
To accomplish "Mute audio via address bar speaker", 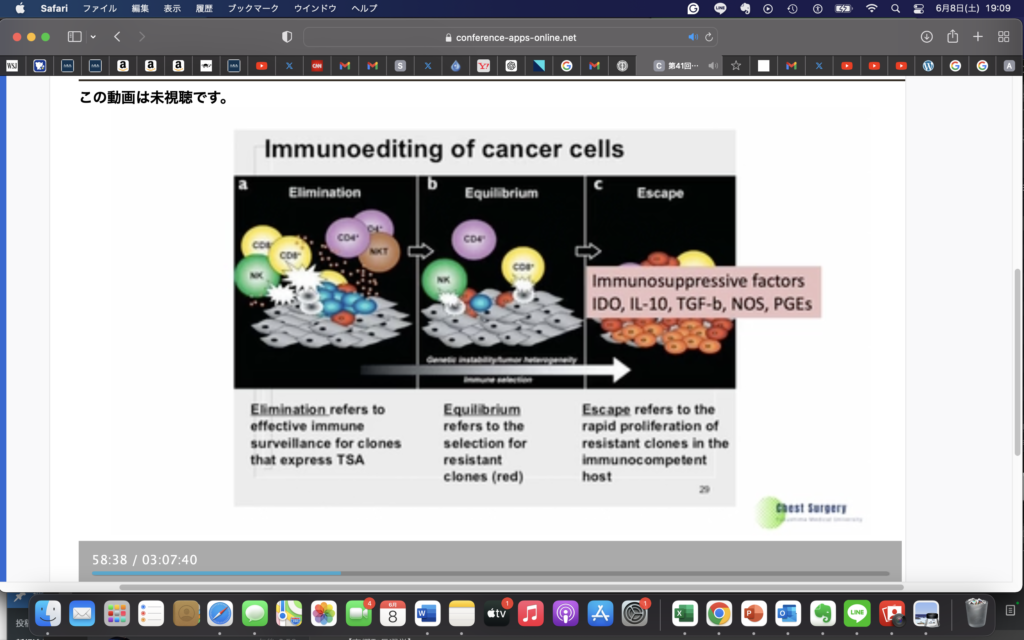I will point(692,37).
